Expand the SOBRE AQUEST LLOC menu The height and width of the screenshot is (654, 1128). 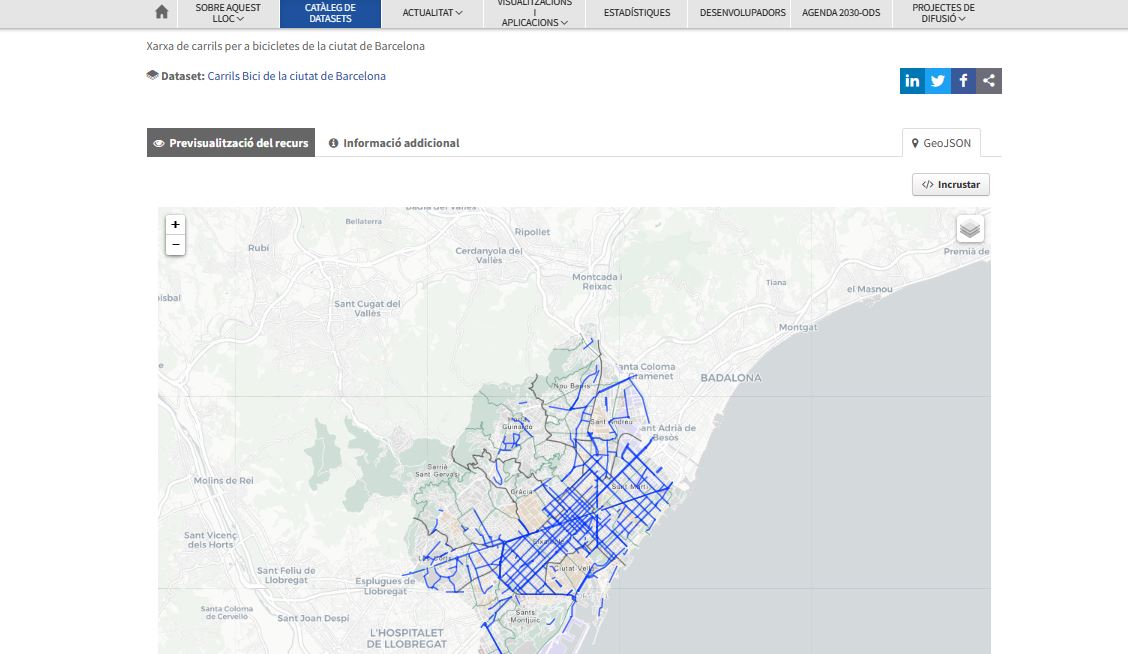[x=228, y=13]
